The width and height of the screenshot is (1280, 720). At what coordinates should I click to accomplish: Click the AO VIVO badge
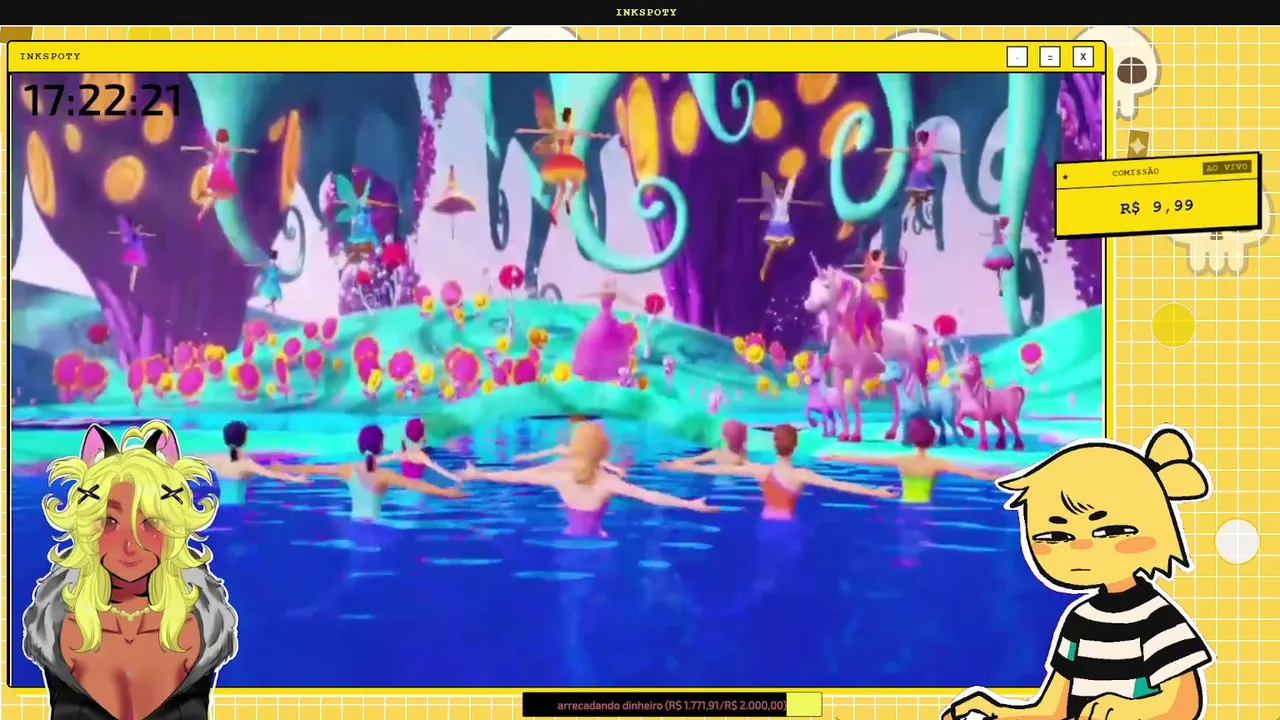click(x=1227, y=167)
